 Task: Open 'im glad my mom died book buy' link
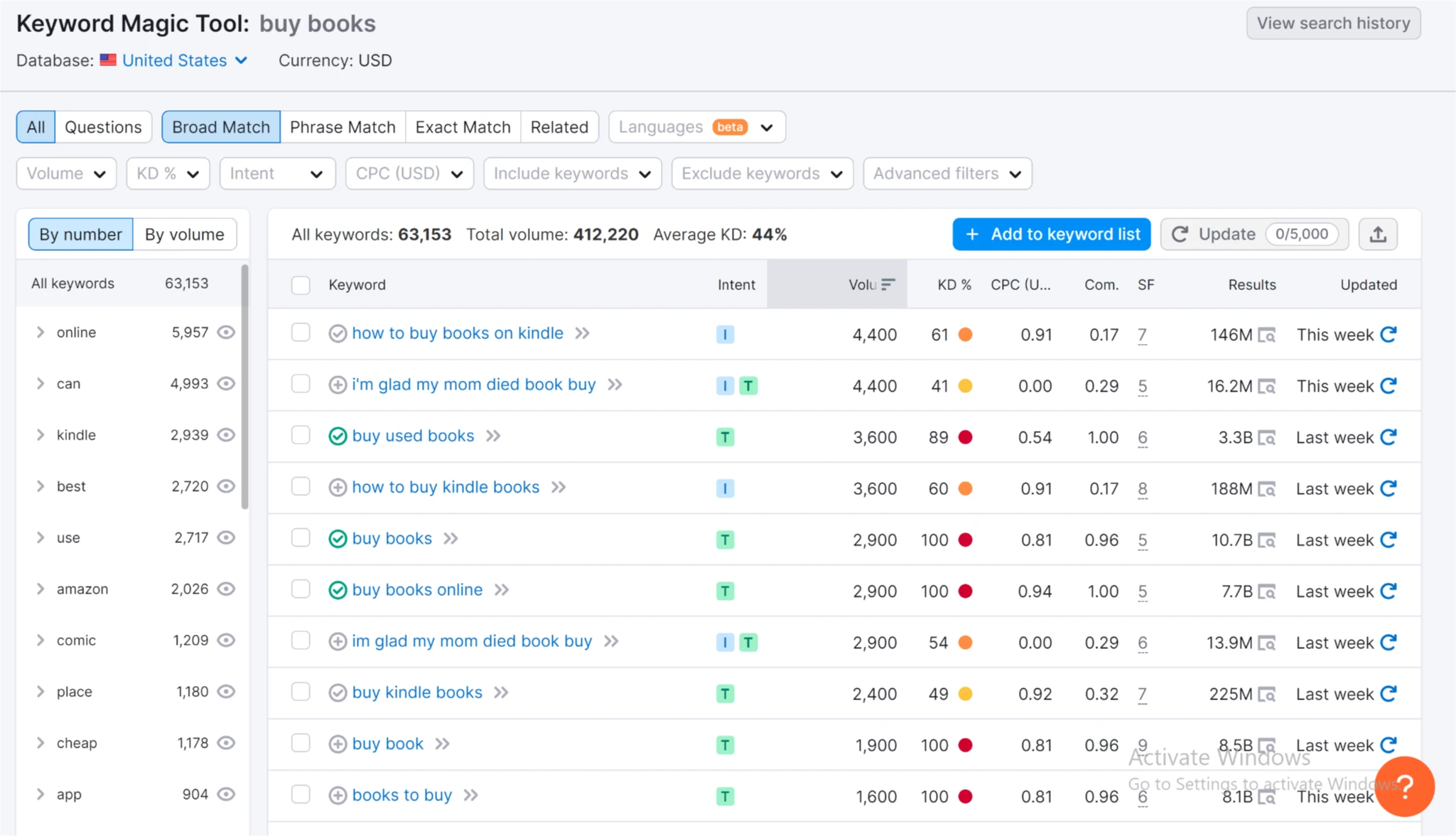point(472,641)
